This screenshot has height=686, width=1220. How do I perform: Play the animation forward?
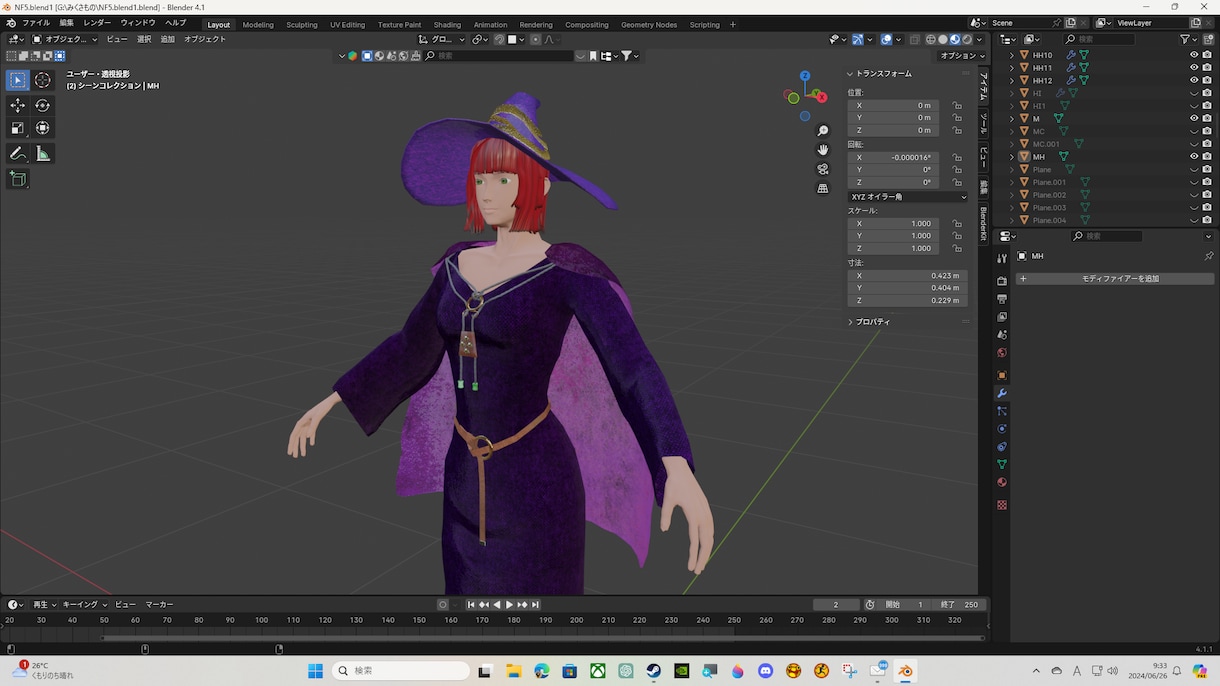pyautogui.click(x=509, y=604)
